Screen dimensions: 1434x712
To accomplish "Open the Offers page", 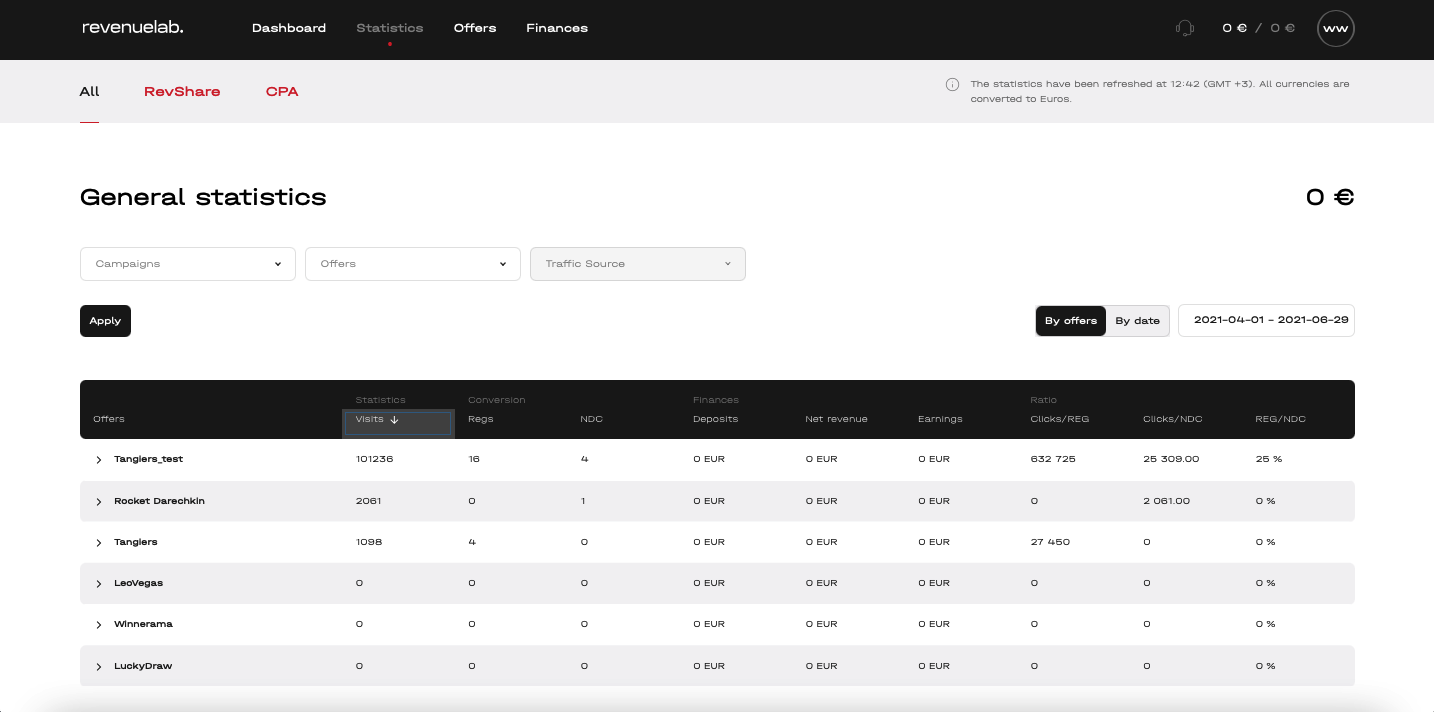I will [475, 28].
